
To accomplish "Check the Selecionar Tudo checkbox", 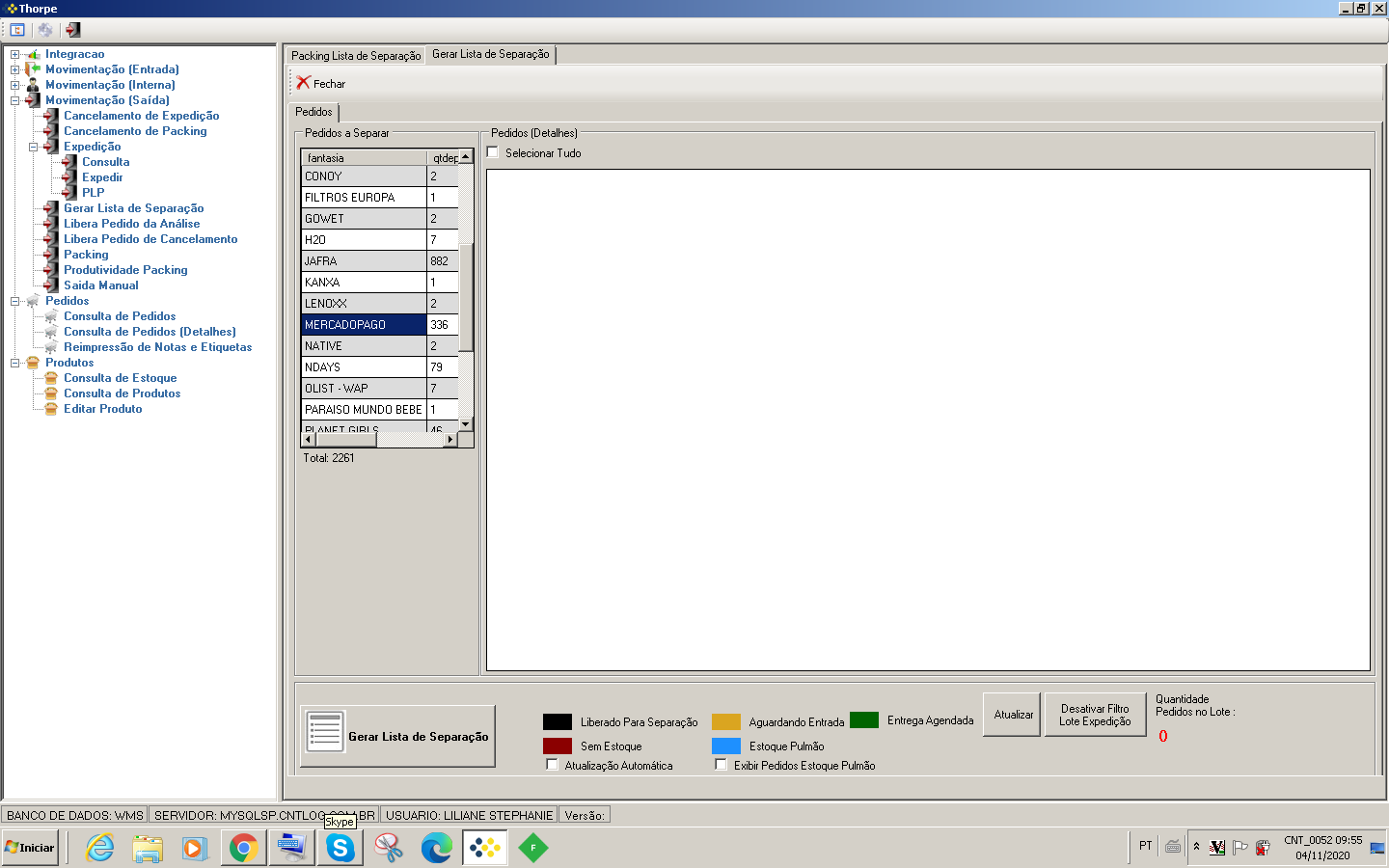I will point(493,152).
